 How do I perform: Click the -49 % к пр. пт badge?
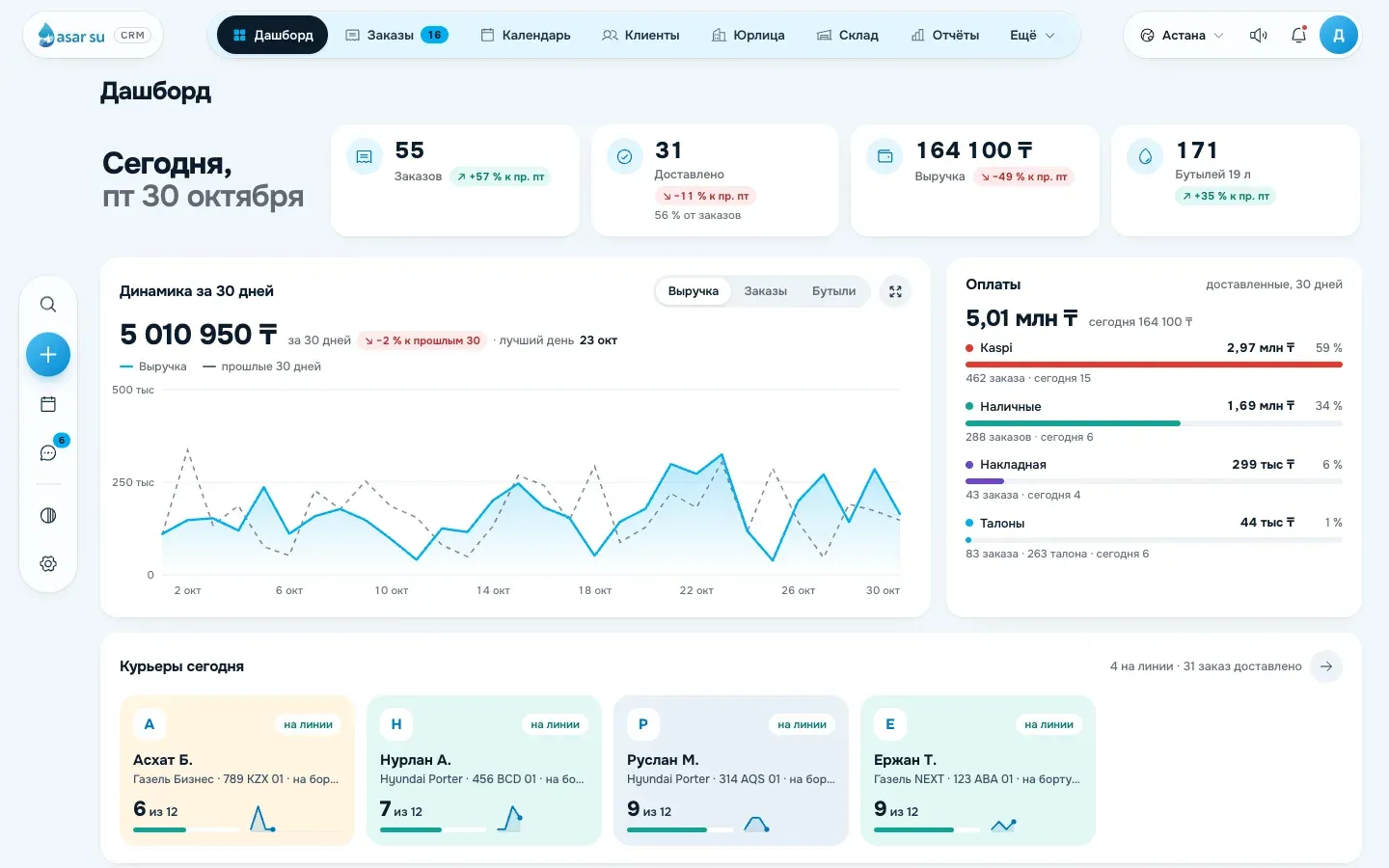(1023, 176)
